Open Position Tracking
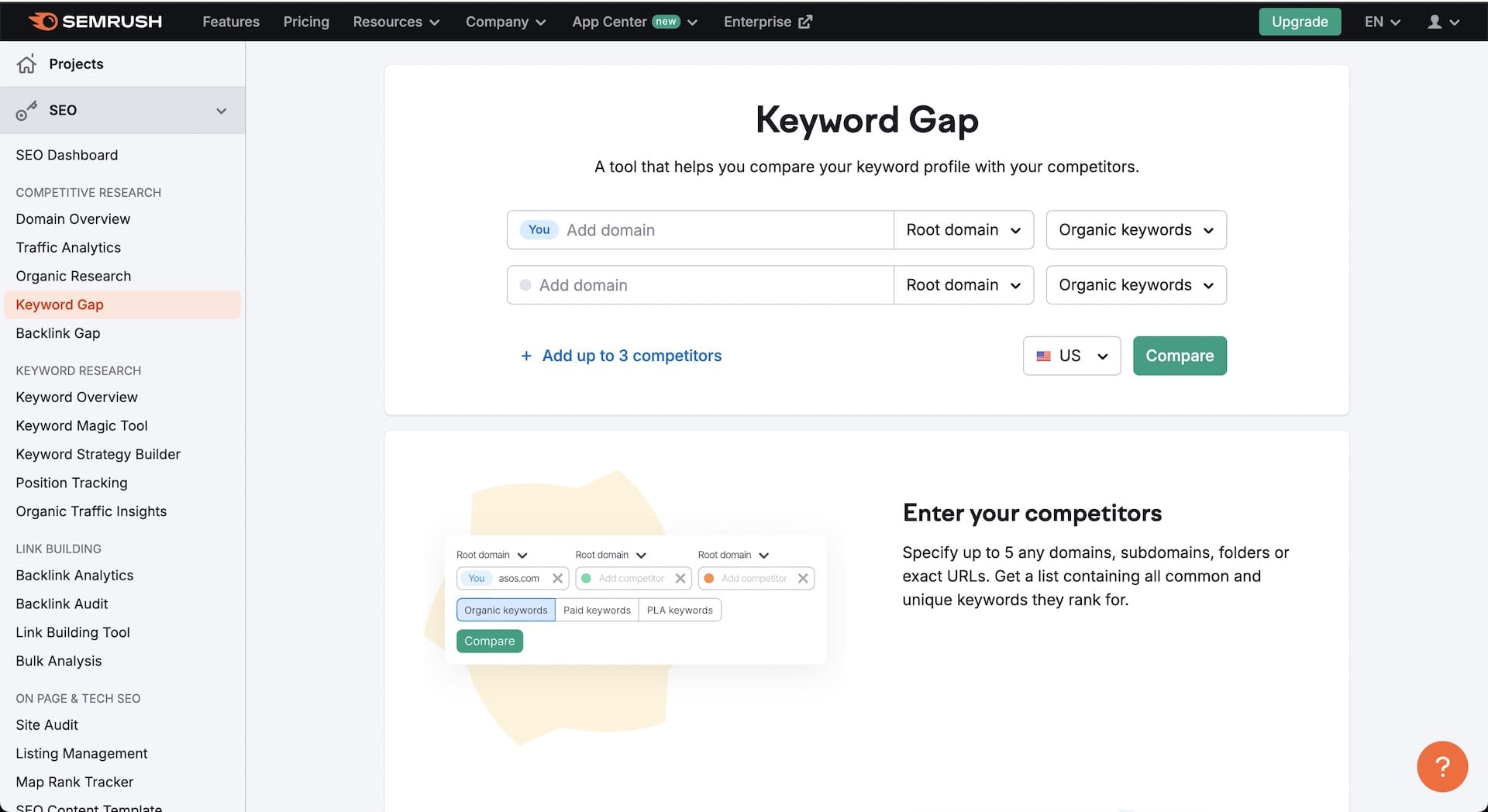Image resolution: width=1488 pixels, height=812 pixels. (71, 483)
